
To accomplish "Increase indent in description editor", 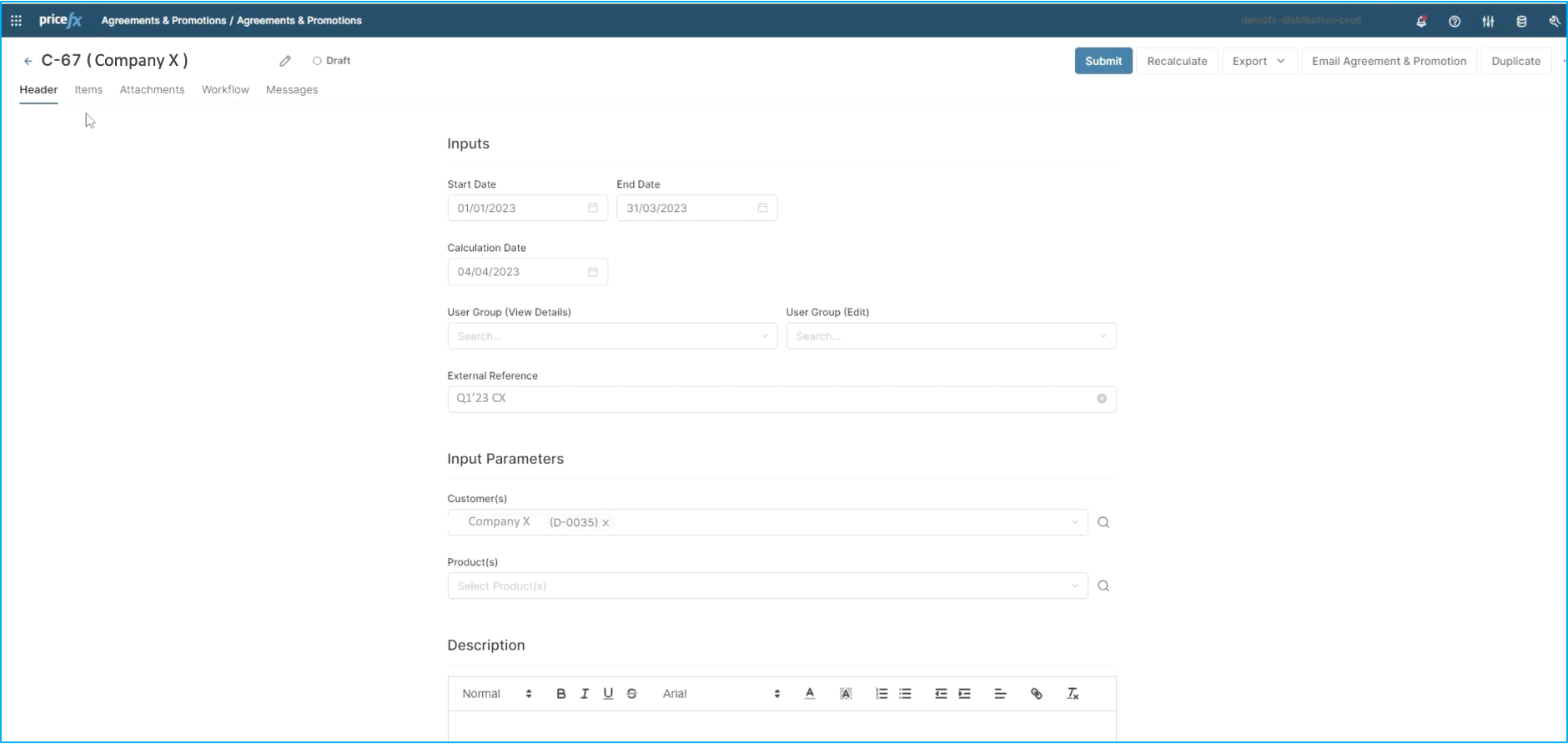I will (964, 694).
